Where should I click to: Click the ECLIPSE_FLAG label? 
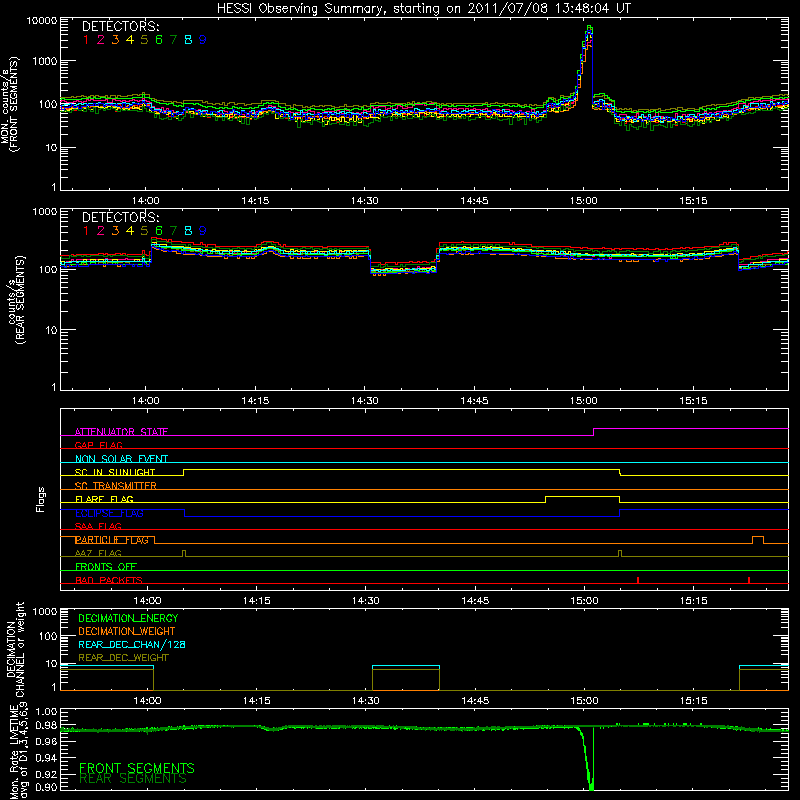(109, 513)
